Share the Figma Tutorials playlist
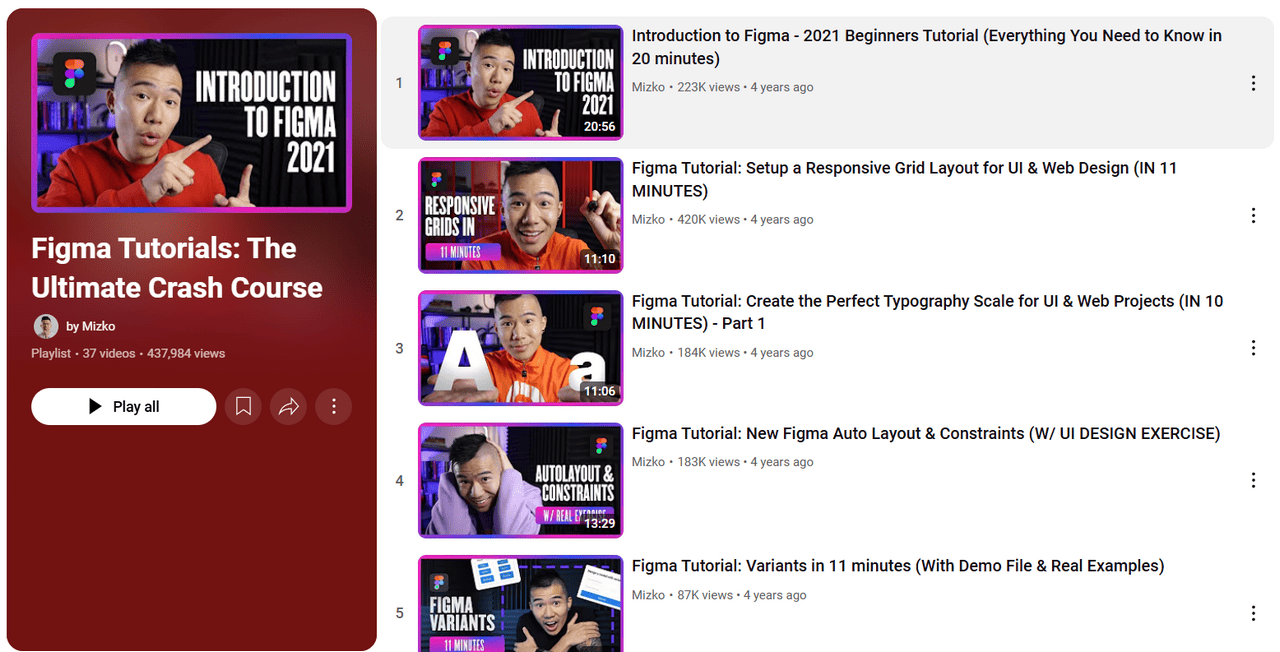The height and width of the screenshot is (652, 1280). [289, 407]
